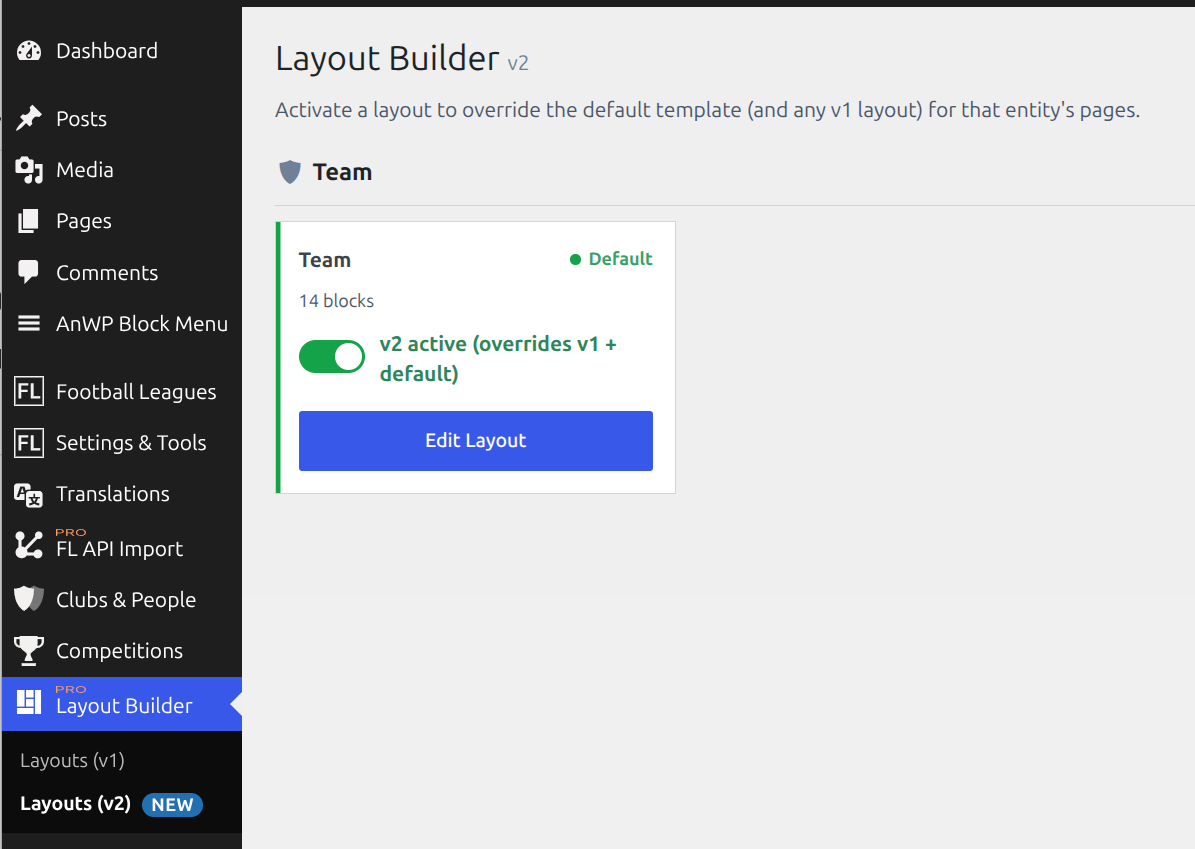1195x849 pixels.
Task: Click the Team section heading
Action: click(342, 172)
